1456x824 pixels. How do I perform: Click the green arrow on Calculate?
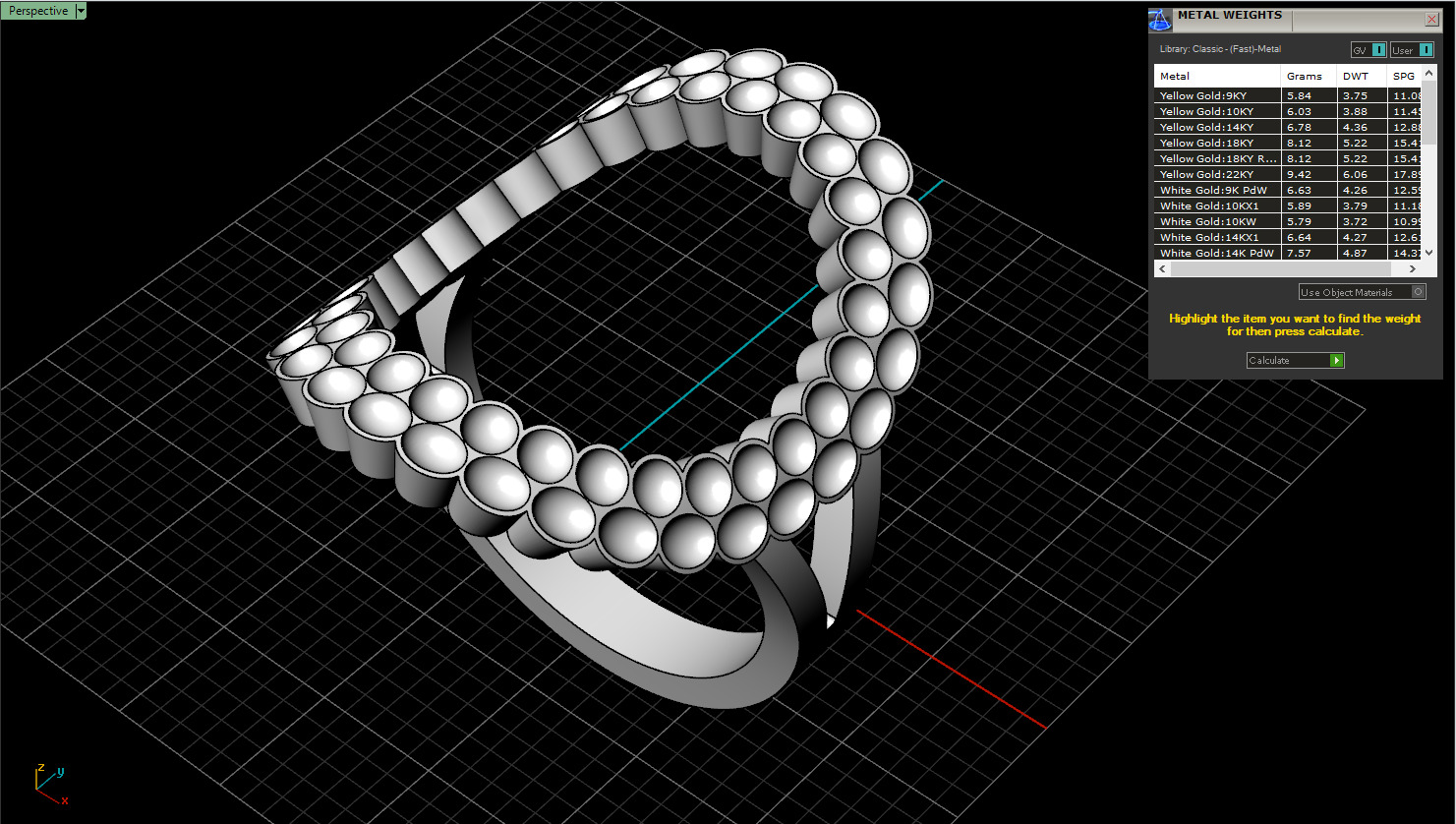coord(1336,361)
